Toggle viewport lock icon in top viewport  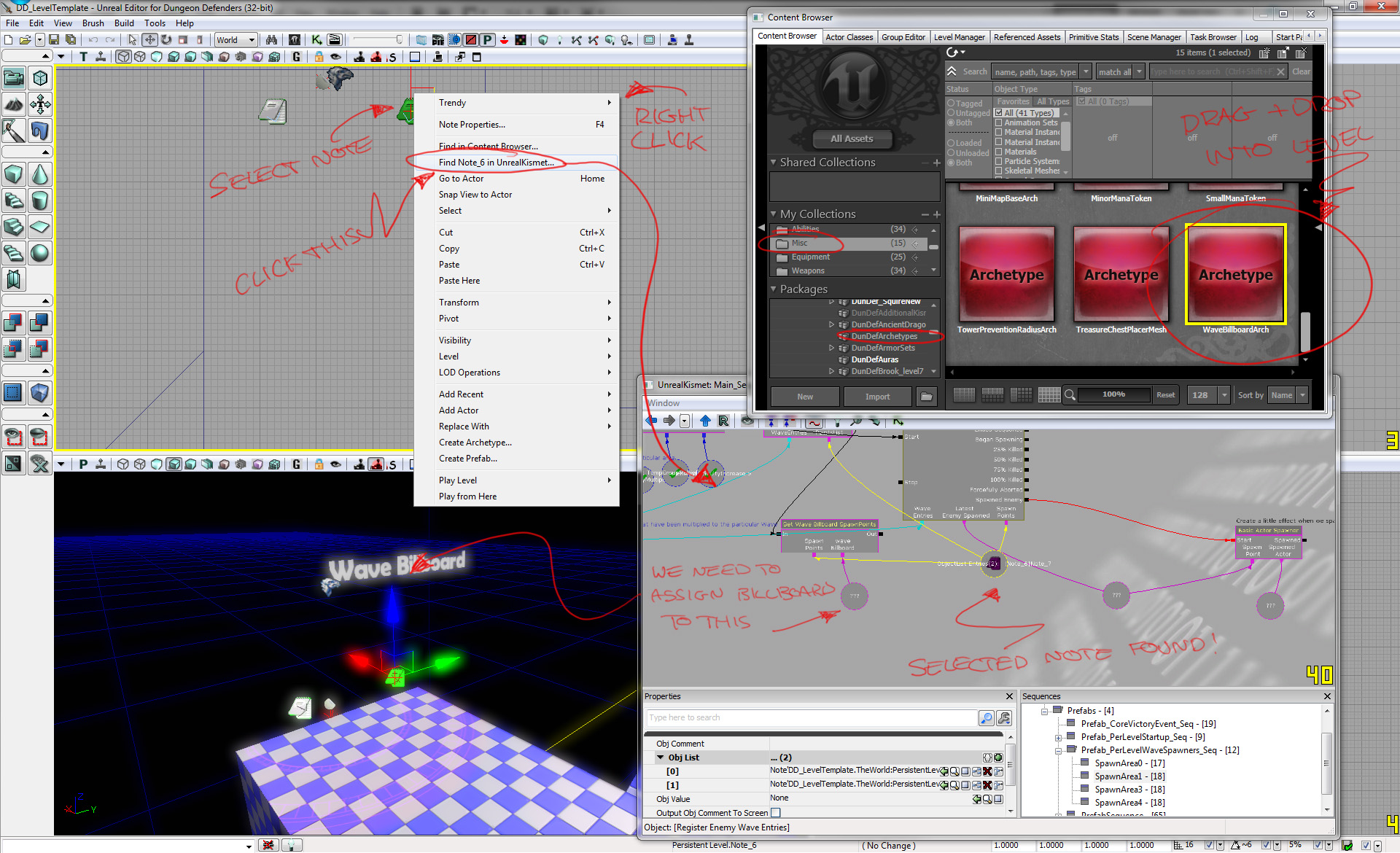coord(319,57)
